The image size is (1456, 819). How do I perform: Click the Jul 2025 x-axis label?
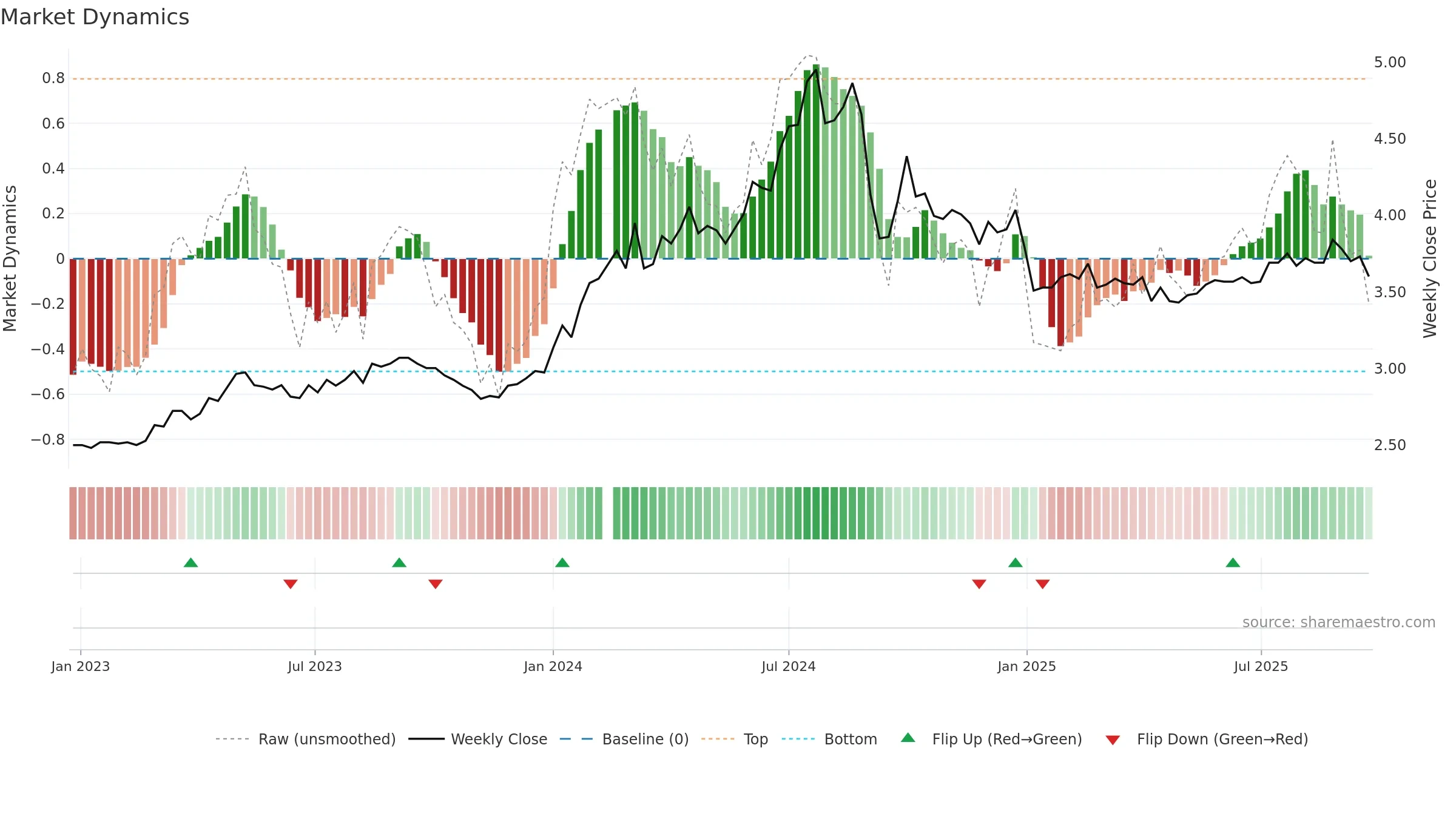pos(1261,666)
